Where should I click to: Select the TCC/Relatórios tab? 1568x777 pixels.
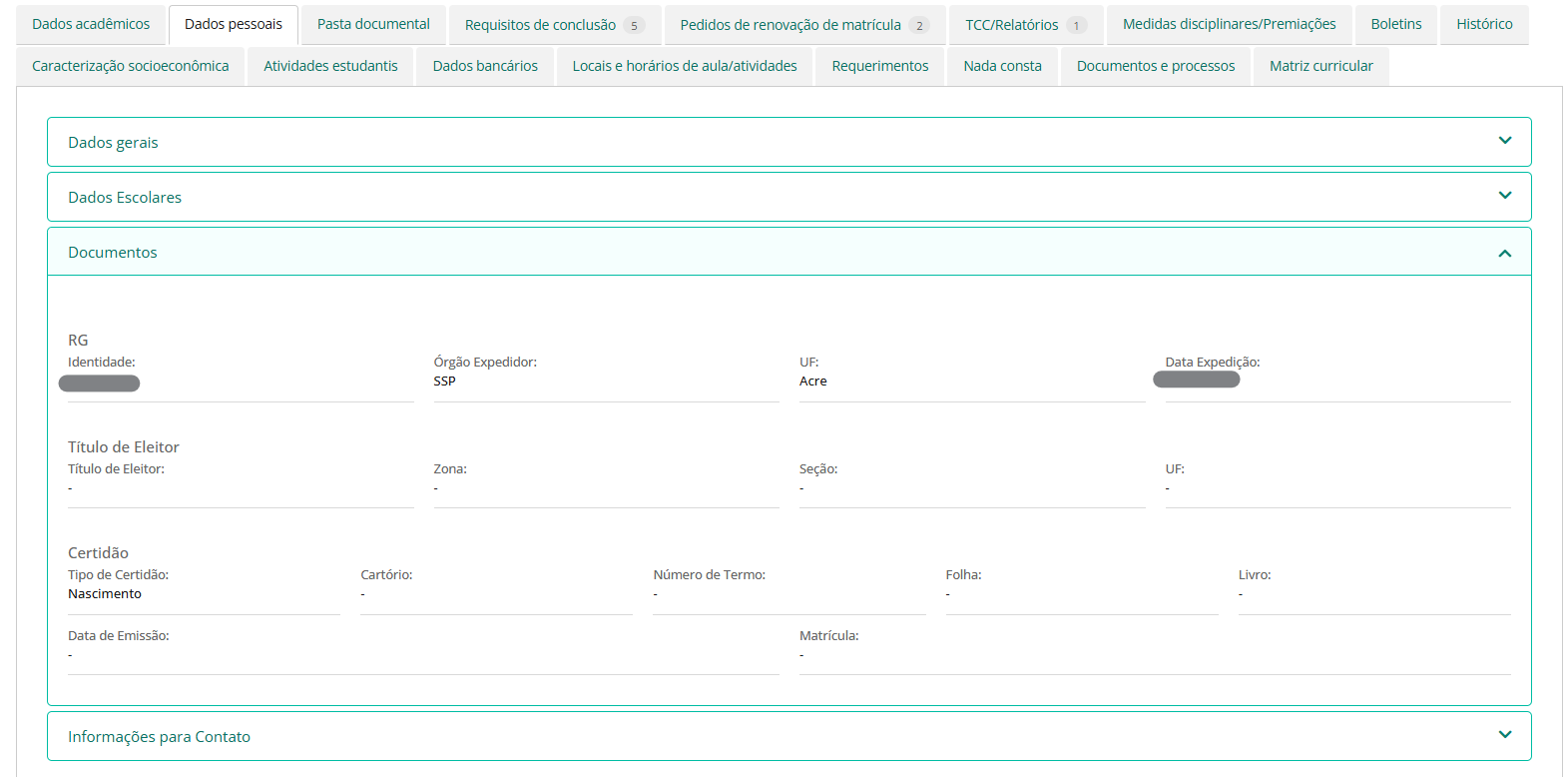pos(1025,25)
